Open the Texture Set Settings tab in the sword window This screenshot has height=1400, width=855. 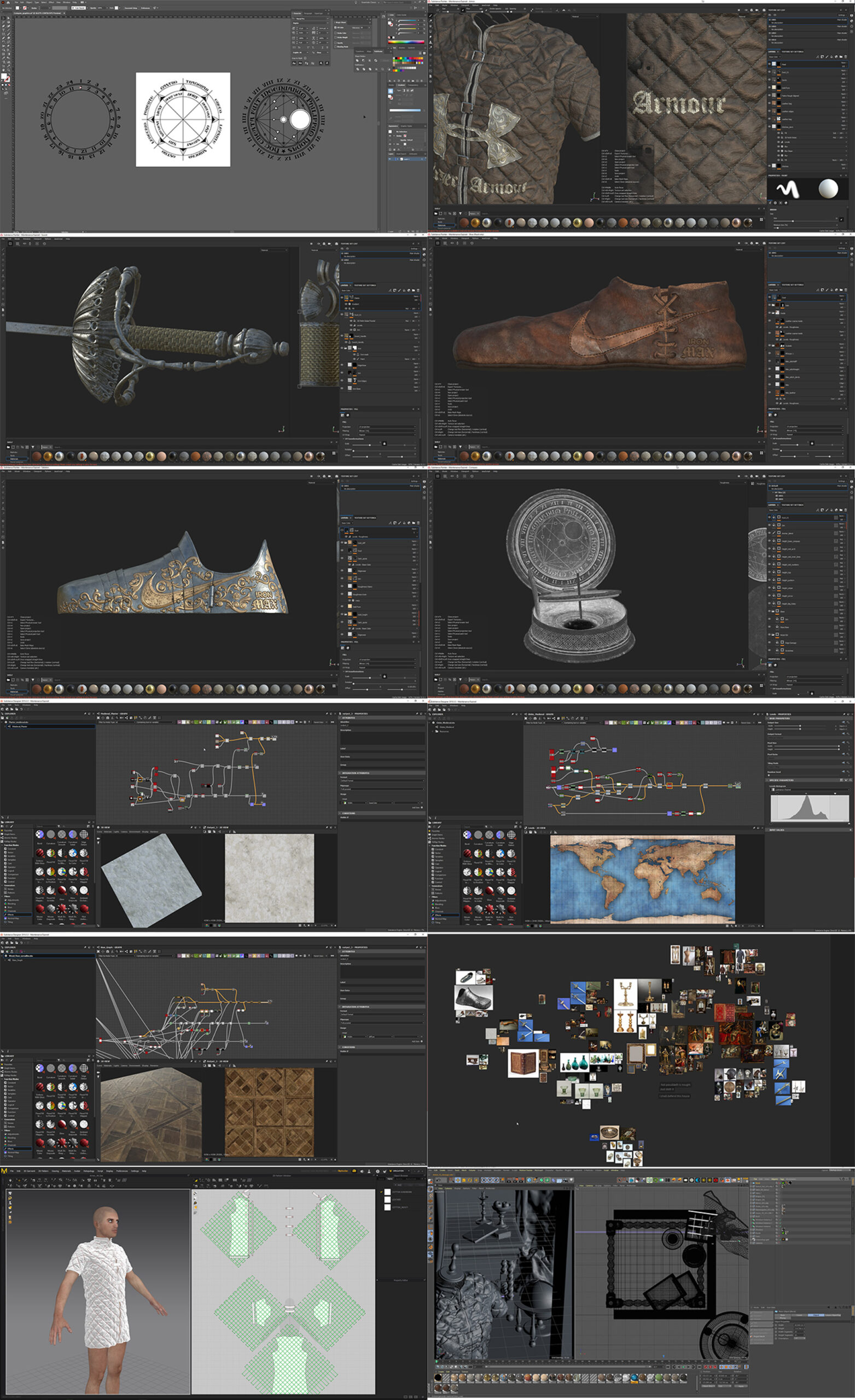(x=365, y=285)
